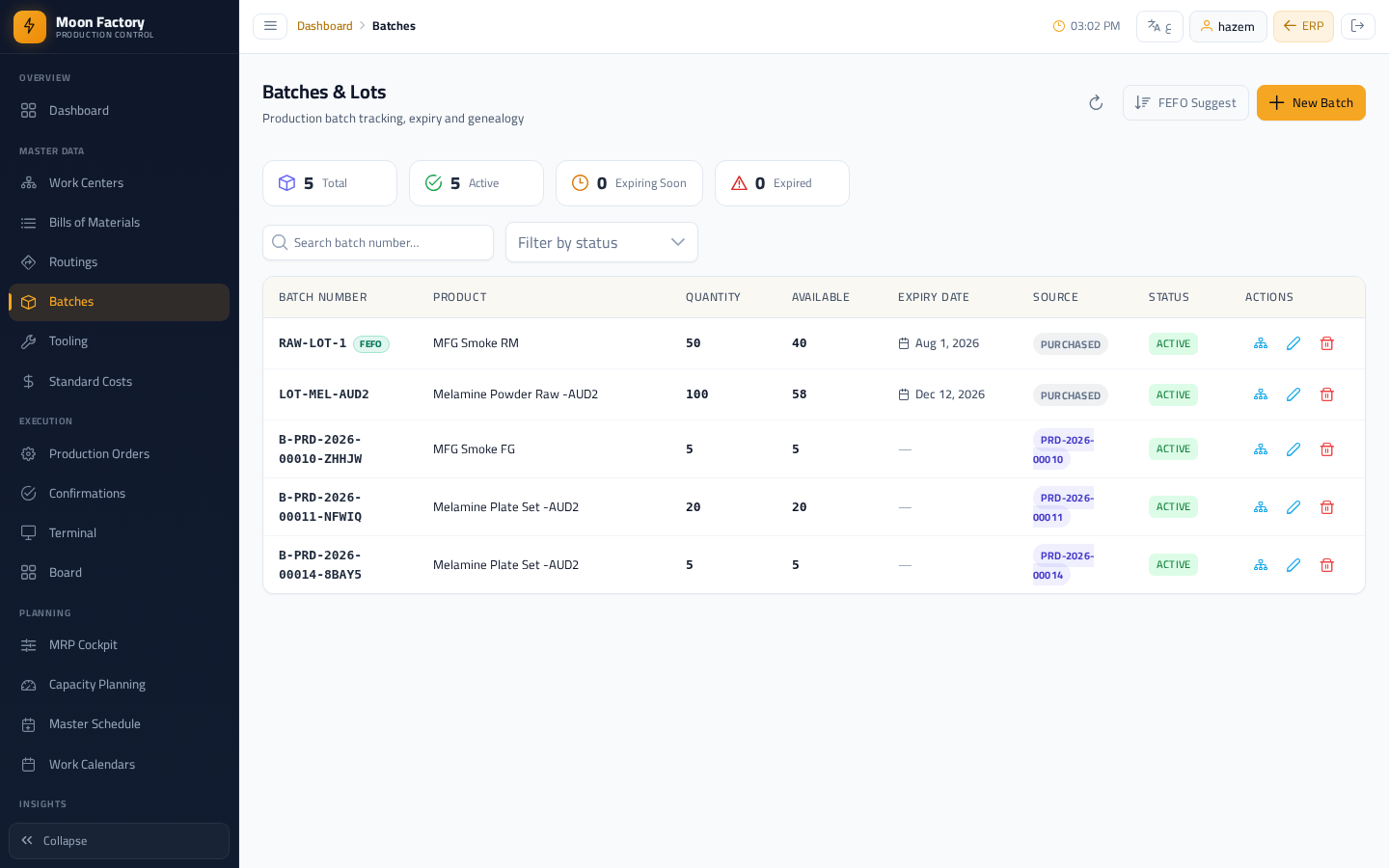Follow the PRD-2026-00011 source link
Screen dimensions: 1389x868
pos(1063,507)
